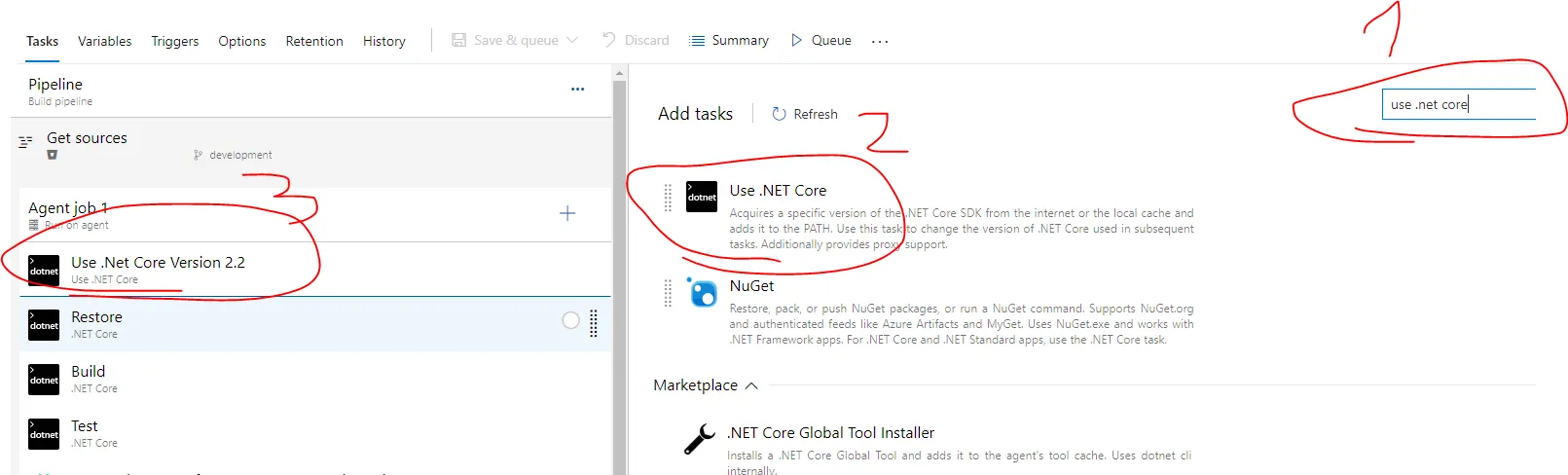Select the NuGet task result

[x=930, y=311]
